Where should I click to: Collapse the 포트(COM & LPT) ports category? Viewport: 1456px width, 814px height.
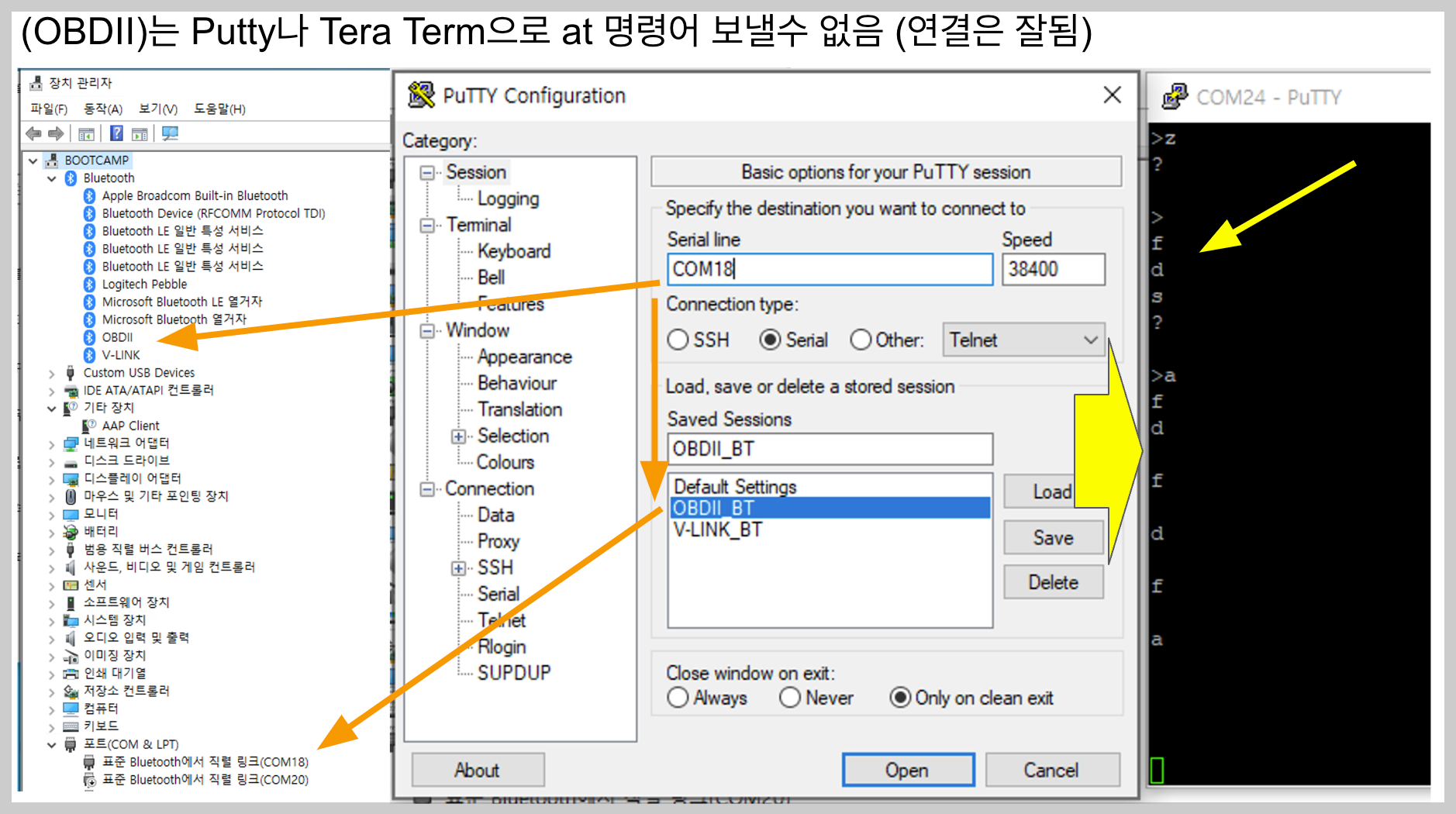(x=52, y=745)
